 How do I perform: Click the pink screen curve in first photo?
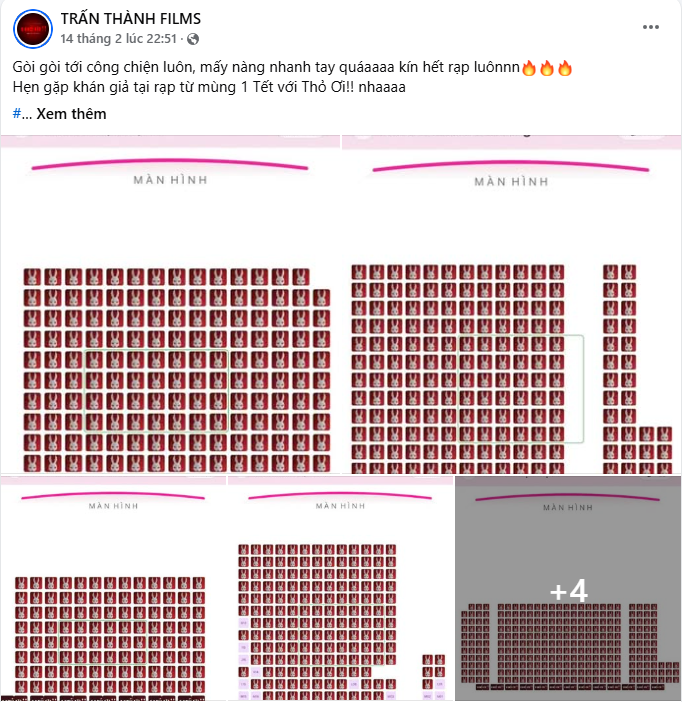[170, 164]
